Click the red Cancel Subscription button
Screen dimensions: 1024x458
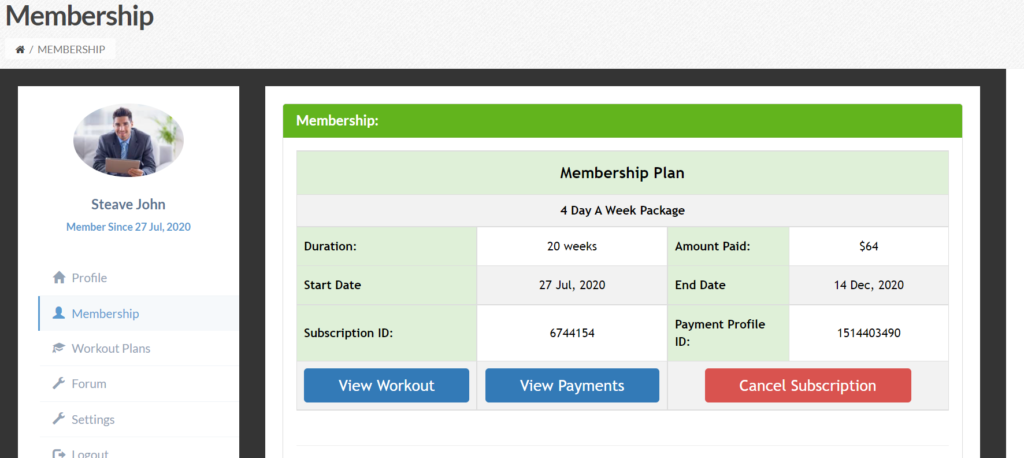(808, 385)
